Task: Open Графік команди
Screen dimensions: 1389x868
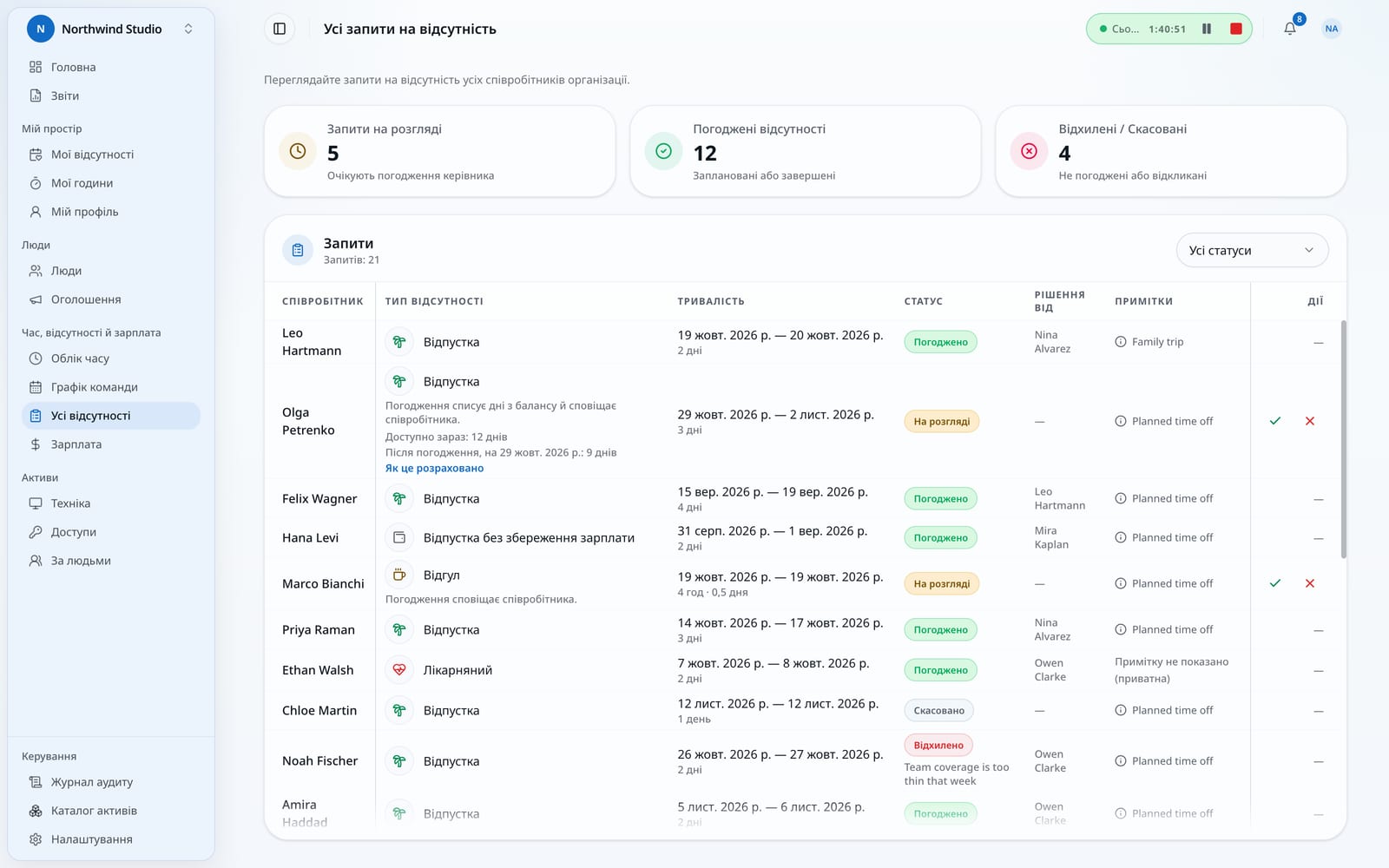Action: [111, 387]
